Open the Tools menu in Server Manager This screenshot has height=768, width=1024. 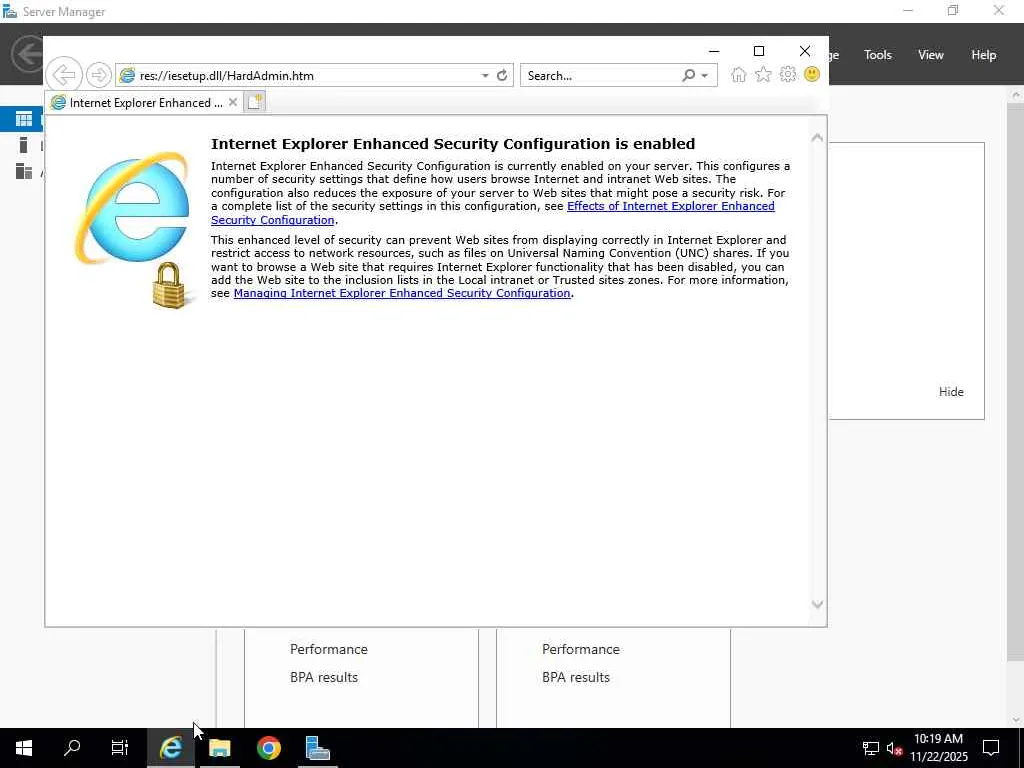coord(877,55)
